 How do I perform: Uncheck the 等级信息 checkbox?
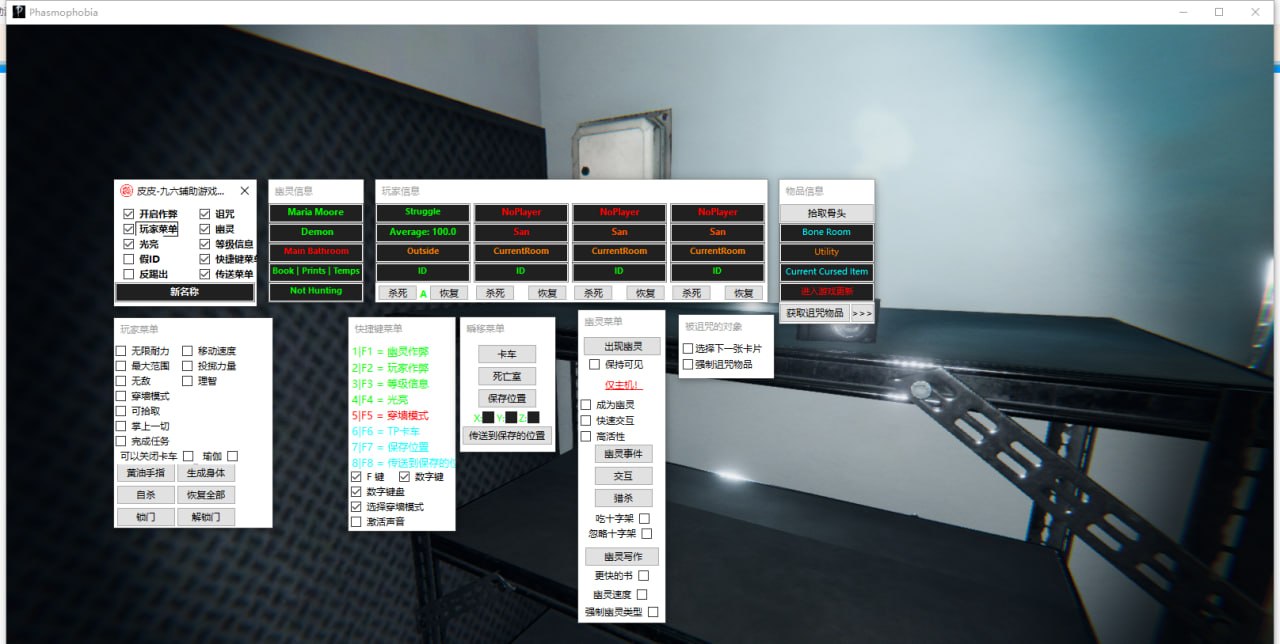click(205, 244)
